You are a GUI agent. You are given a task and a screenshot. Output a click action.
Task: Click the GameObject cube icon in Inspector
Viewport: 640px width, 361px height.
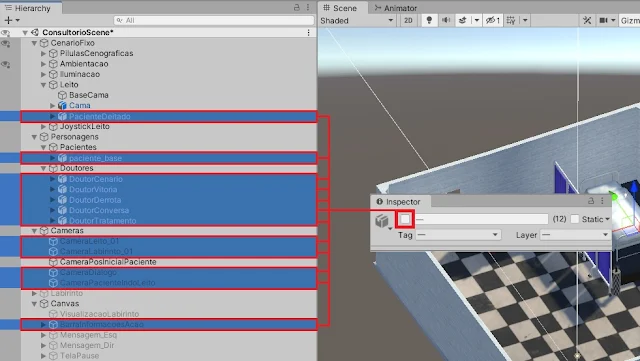[x=382, y=221]
